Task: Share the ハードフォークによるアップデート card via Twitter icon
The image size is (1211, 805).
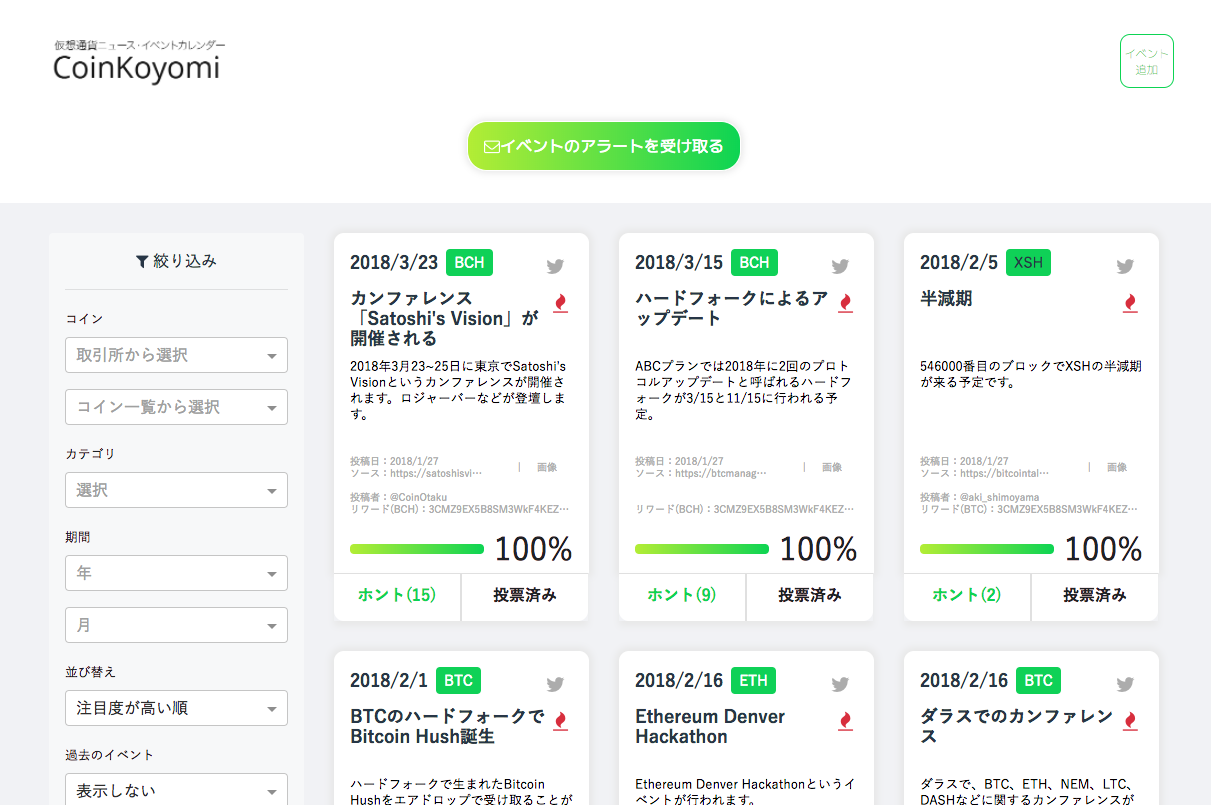Action: (x=840, y=266)
